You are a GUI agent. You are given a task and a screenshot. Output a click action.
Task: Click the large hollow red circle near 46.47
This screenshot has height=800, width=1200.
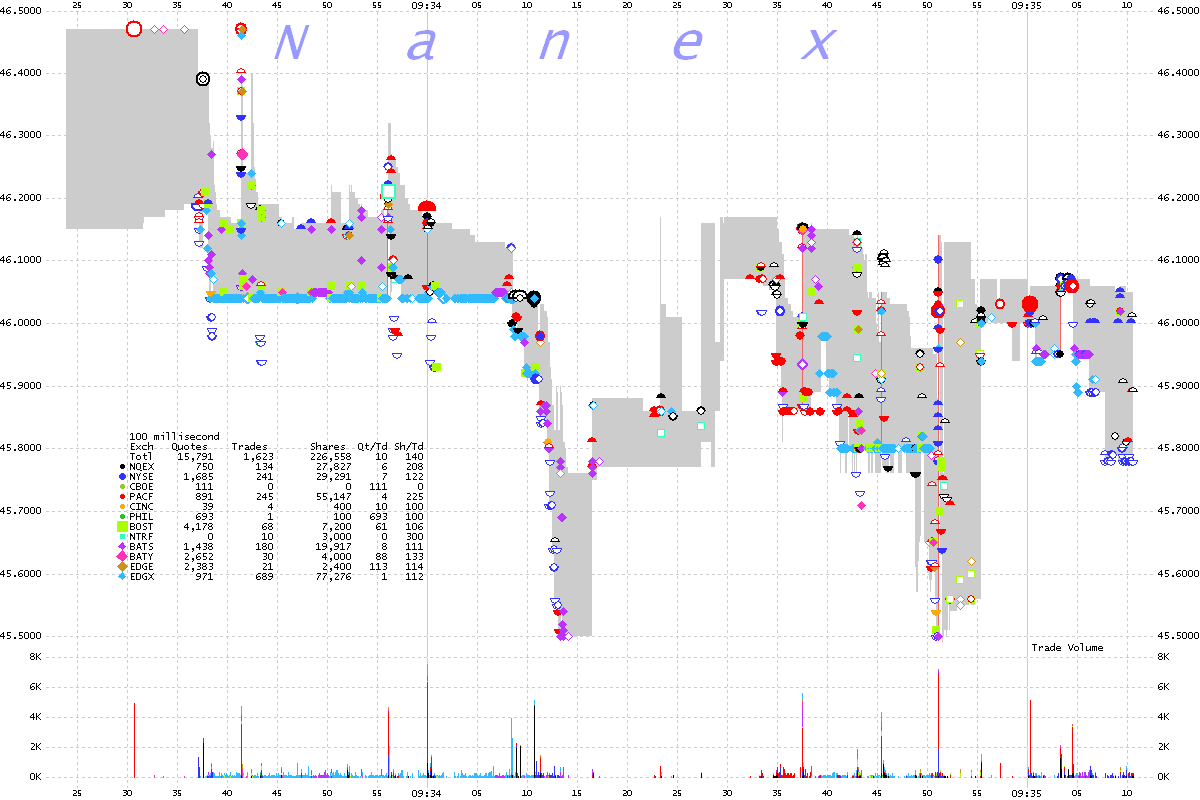click(x=134, y=29)
